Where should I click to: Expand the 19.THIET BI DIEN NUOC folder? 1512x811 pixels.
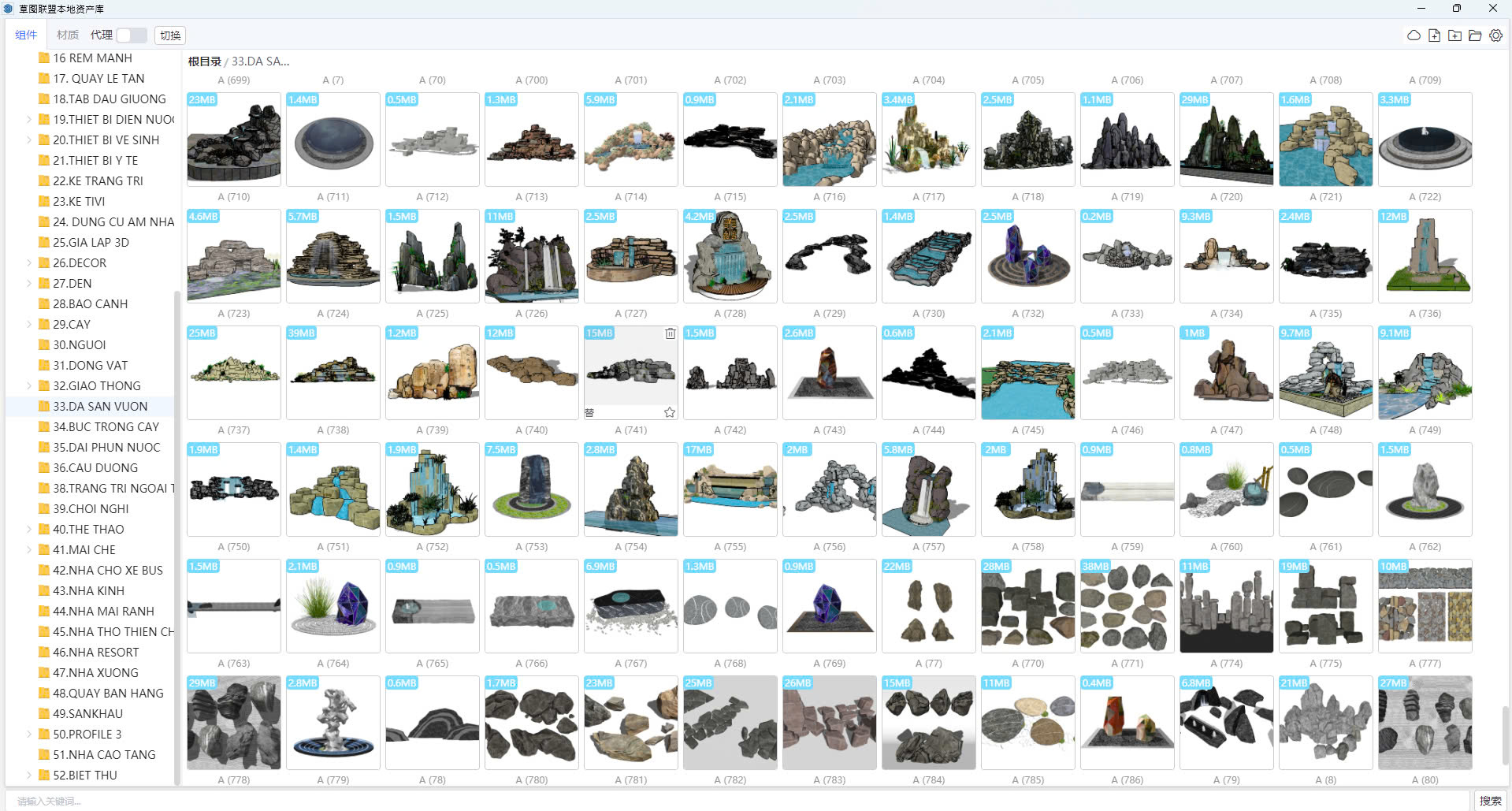29,120
